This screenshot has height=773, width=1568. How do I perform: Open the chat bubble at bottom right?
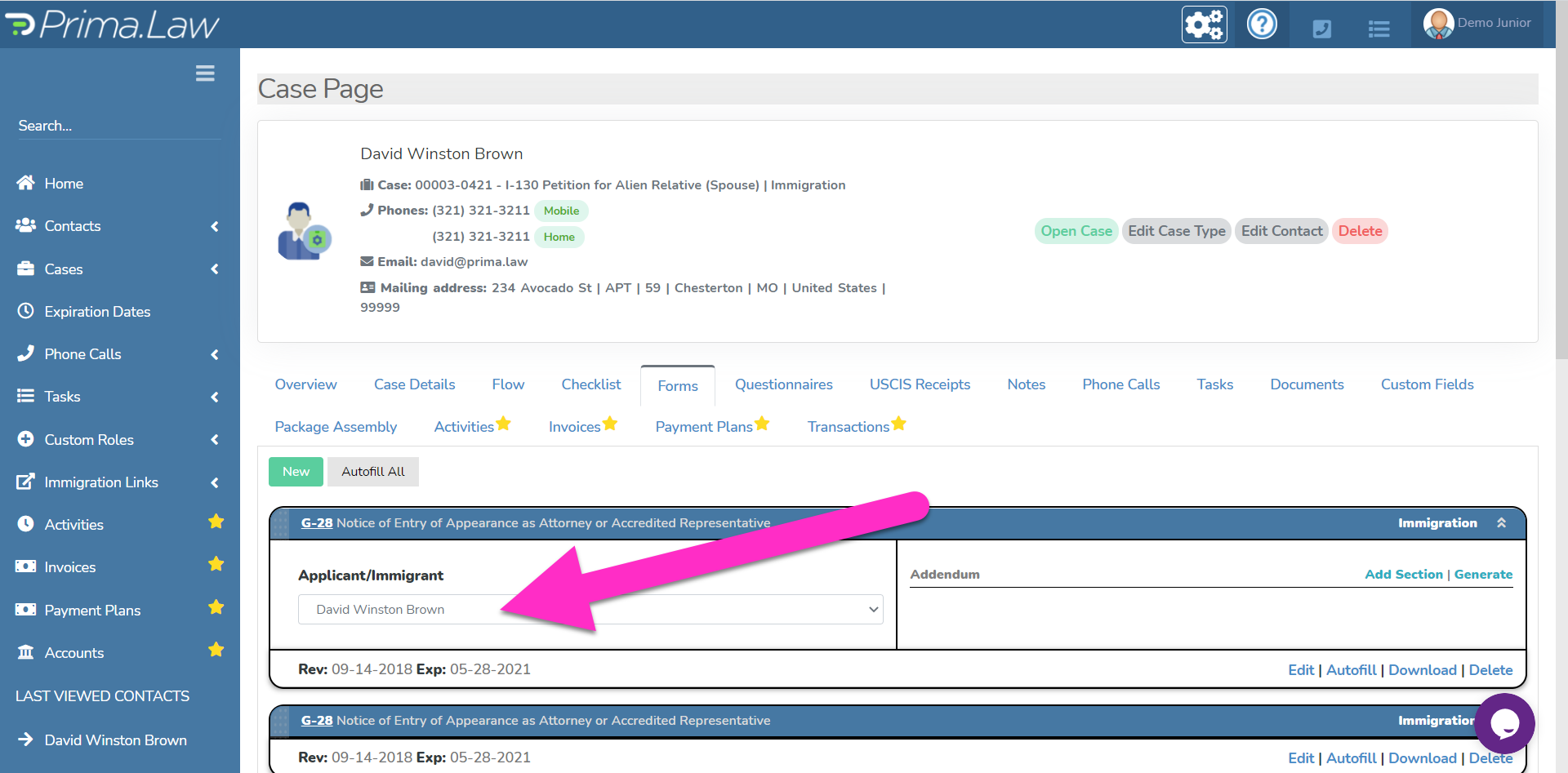click(1505, 724)
